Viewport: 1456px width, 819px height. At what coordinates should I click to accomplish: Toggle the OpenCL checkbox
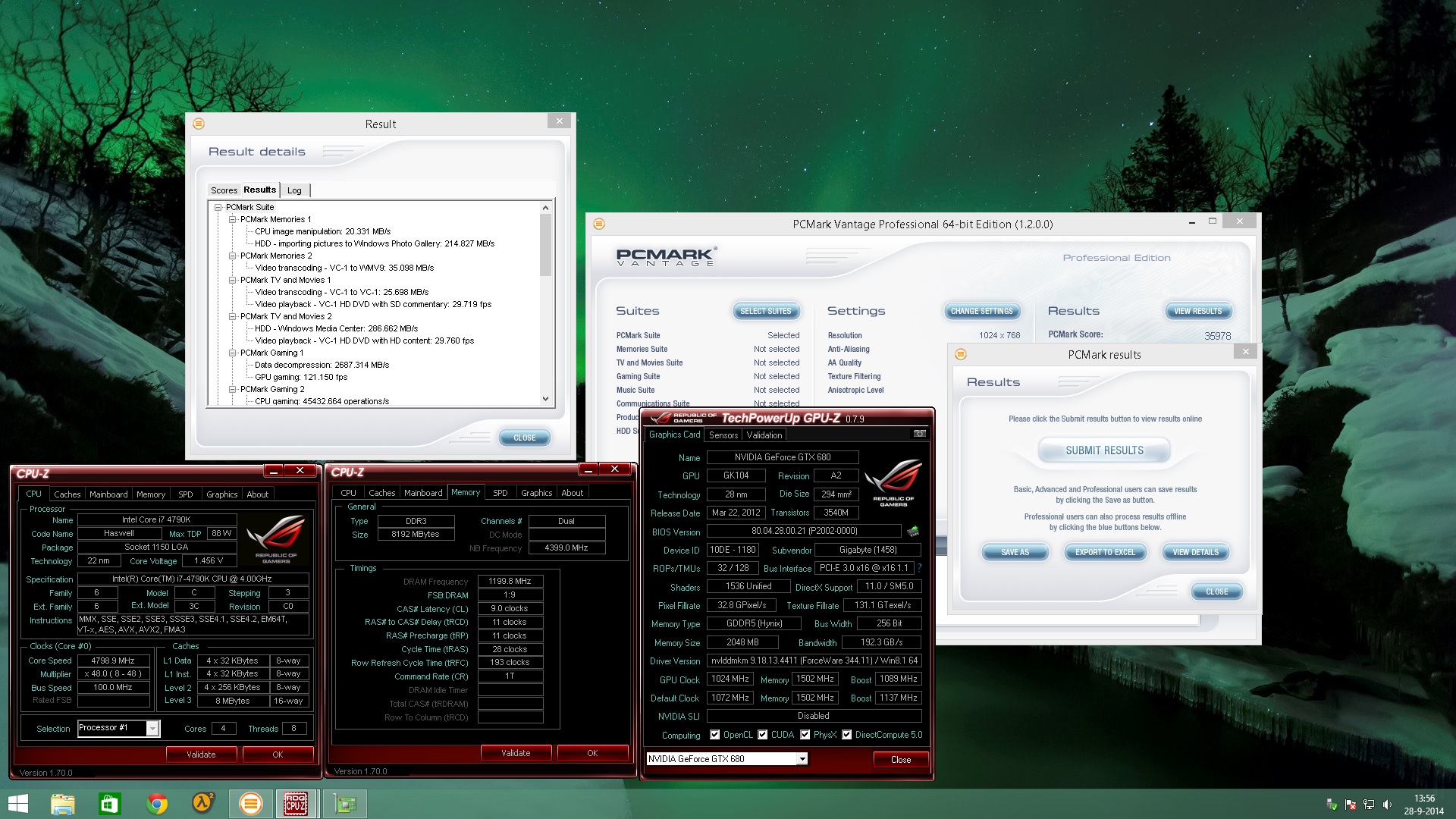[x=714, y=735]
